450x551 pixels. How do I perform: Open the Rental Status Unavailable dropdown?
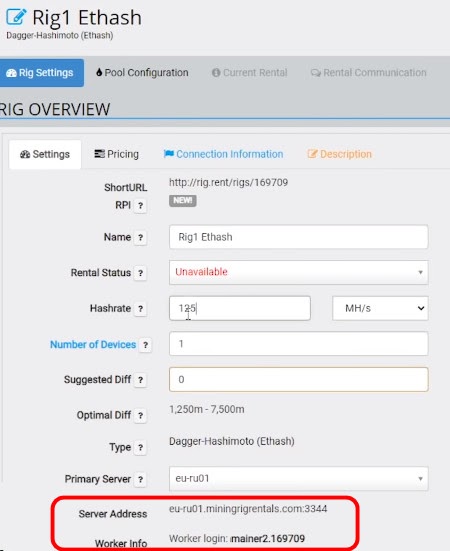point(299,272)
